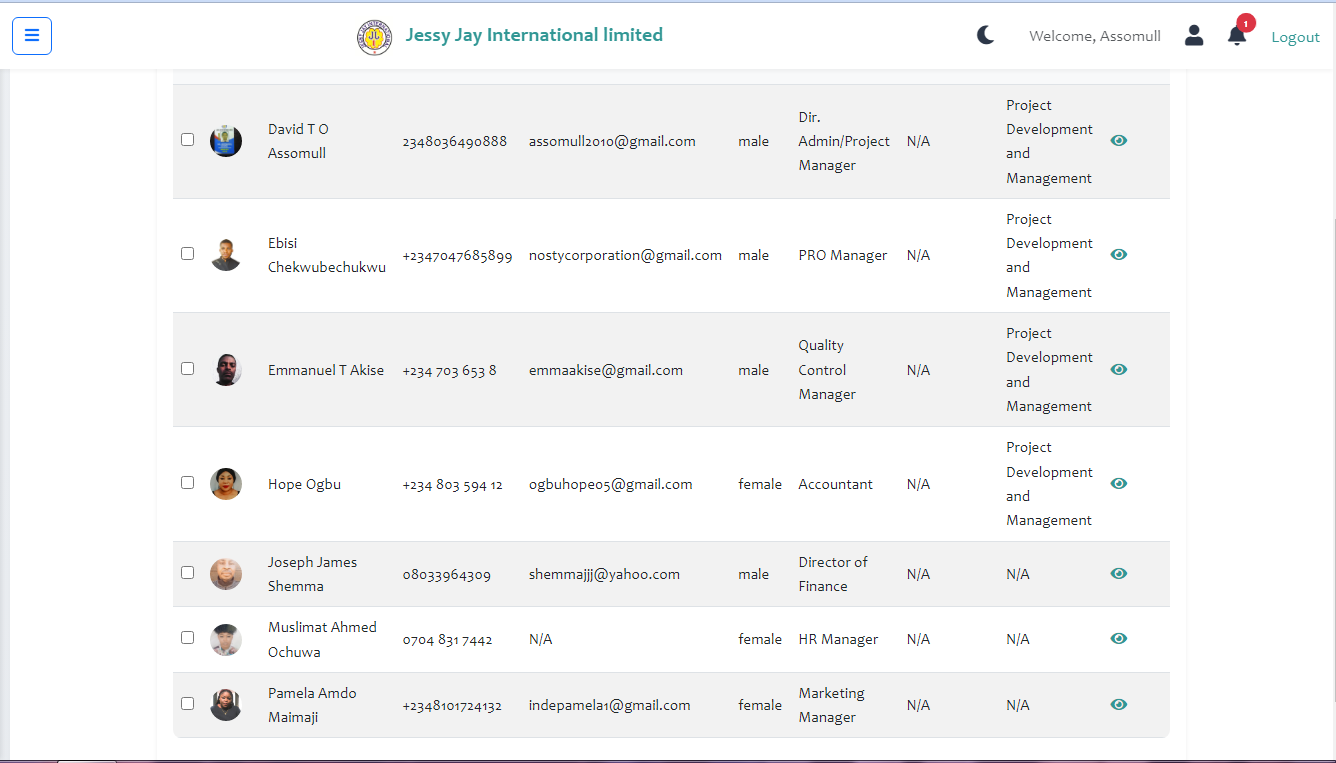Open the hamburger sidebar menu
Image resolution: width=1336 pixels, height=763 pixels.
click(32, 36)
